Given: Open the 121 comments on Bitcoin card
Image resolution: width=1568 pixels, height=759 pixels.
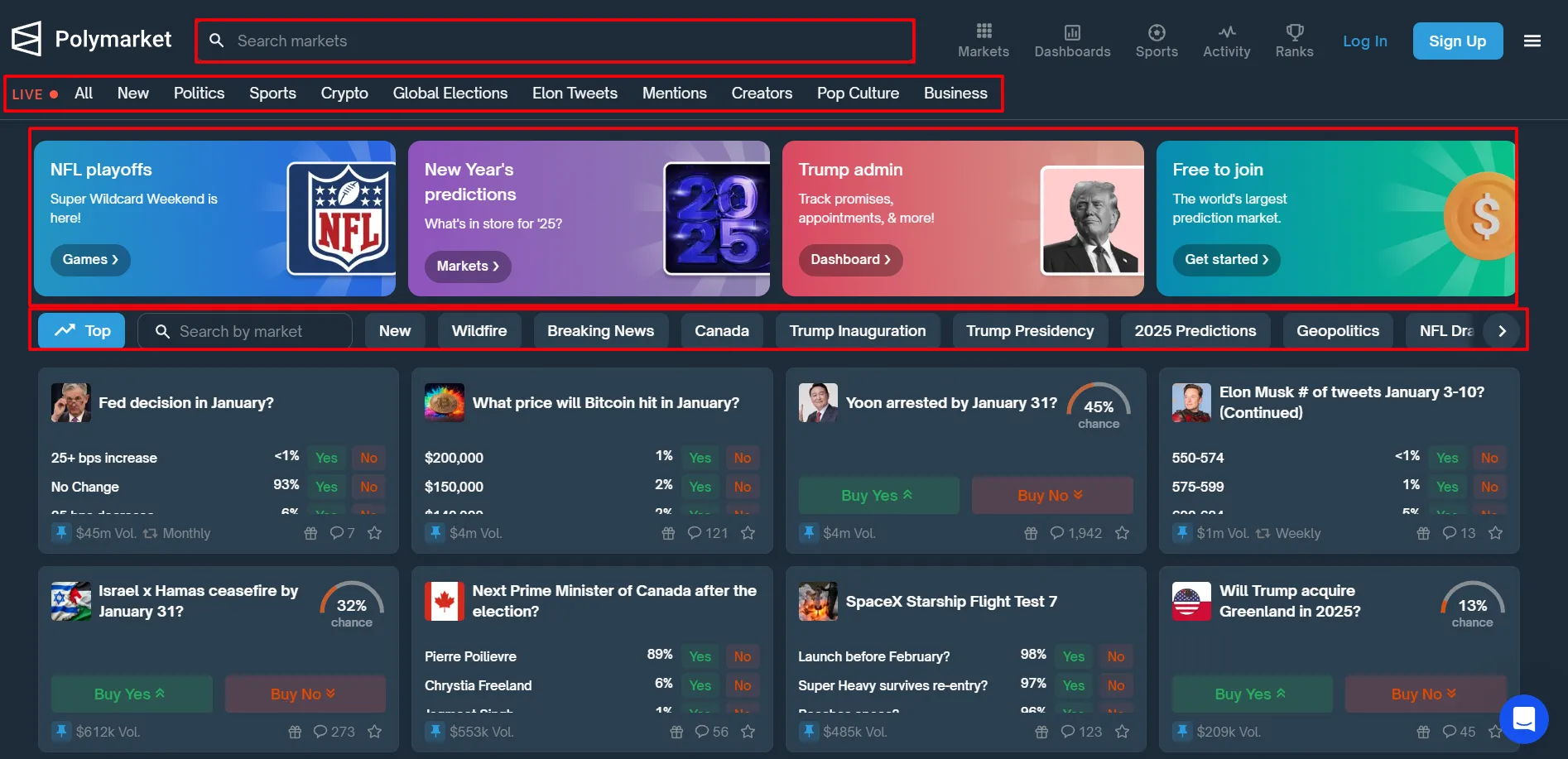Looking at the screenshot, I should point(708,533).
